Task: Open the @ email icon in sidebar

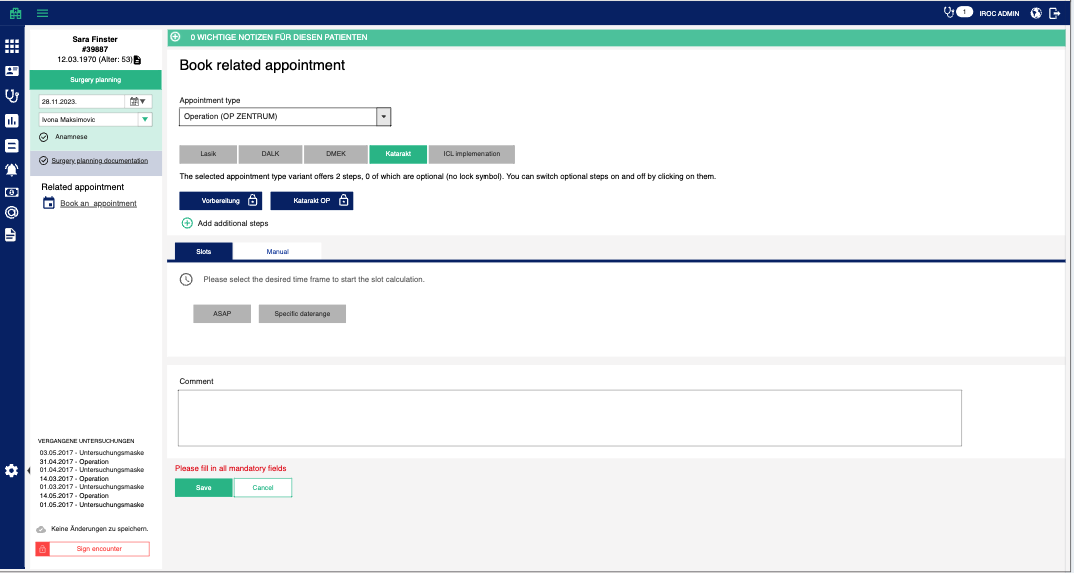Action: point(12,212)
